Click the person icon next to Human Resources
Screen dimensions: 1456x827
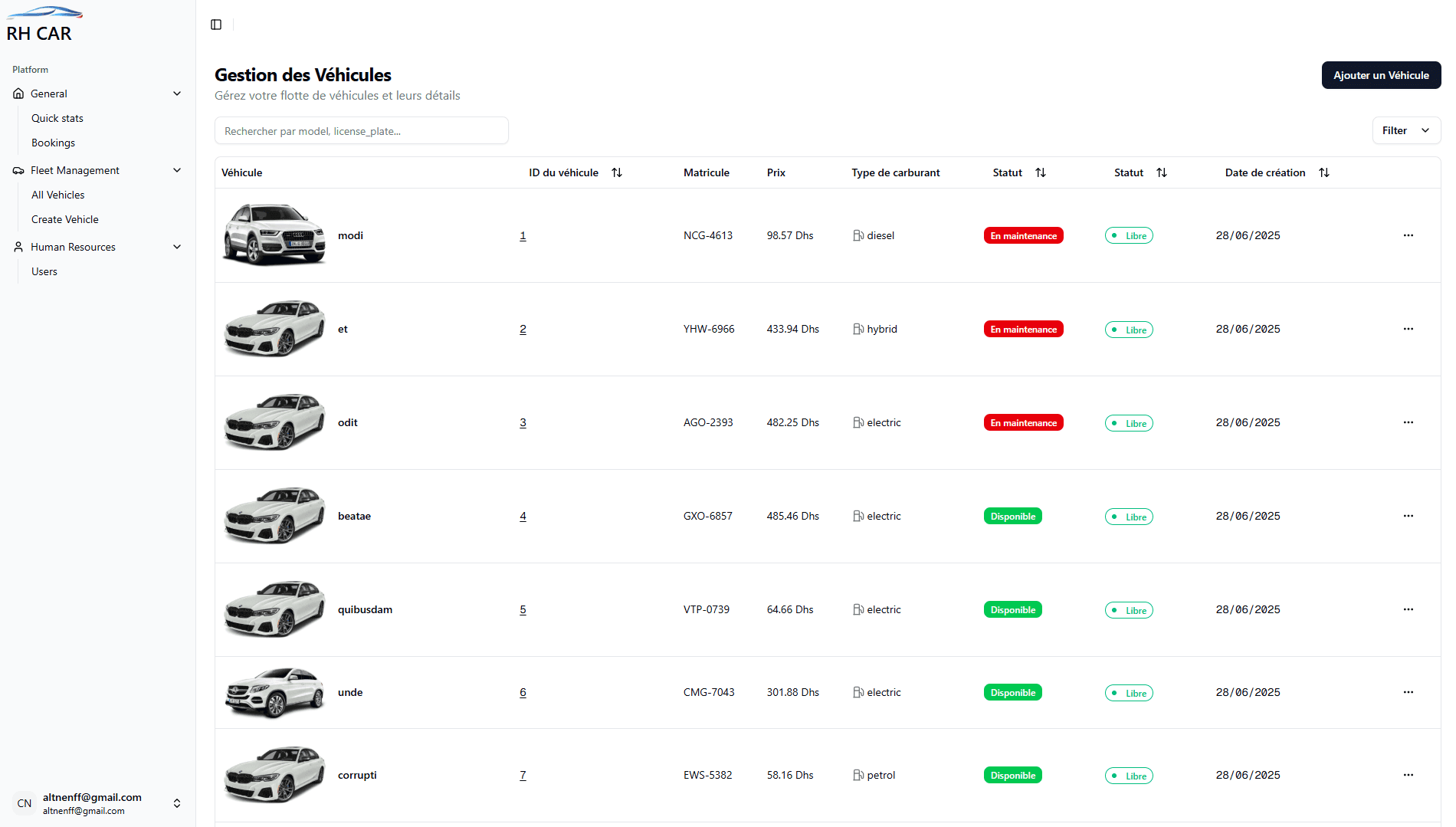(18, 247)
